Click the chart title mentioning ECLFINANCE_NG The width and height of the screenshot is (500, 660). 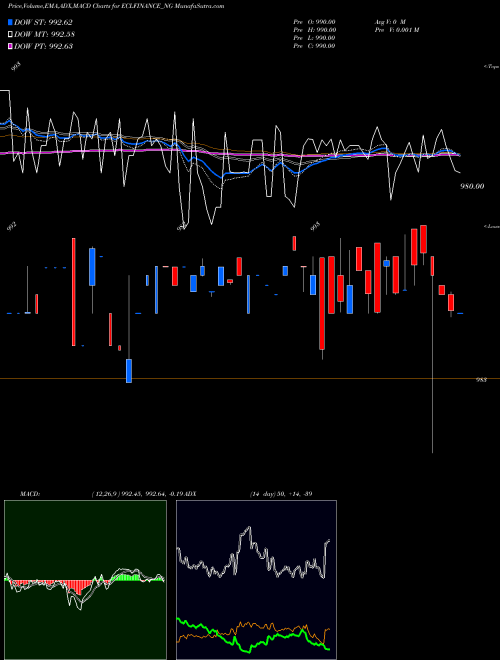click(116, 6)
